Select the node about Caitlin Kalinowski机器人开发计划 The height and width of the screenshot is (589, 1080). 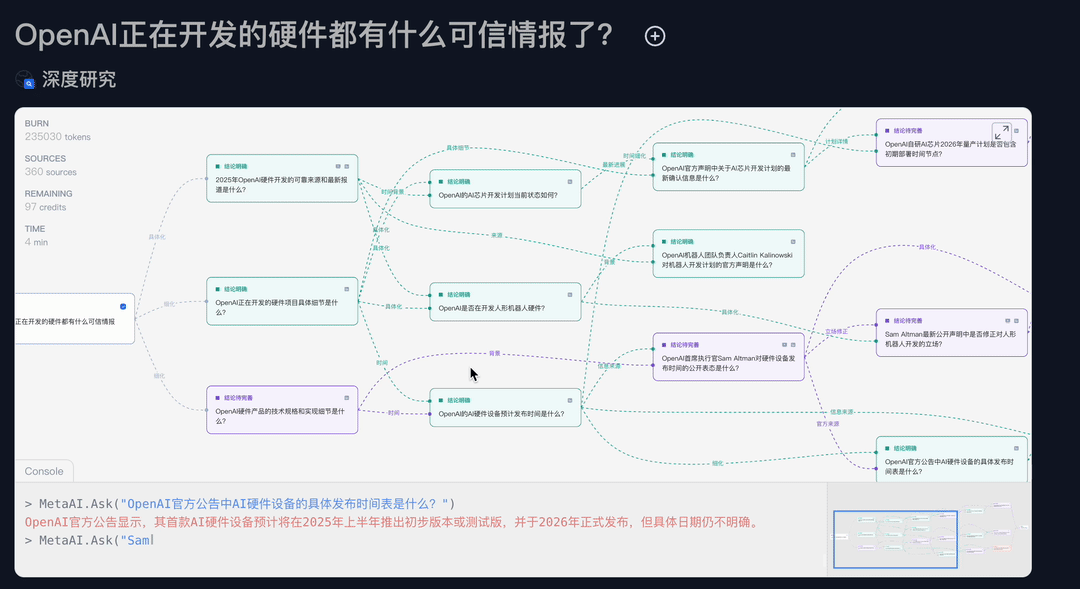[x=728, y=254]
